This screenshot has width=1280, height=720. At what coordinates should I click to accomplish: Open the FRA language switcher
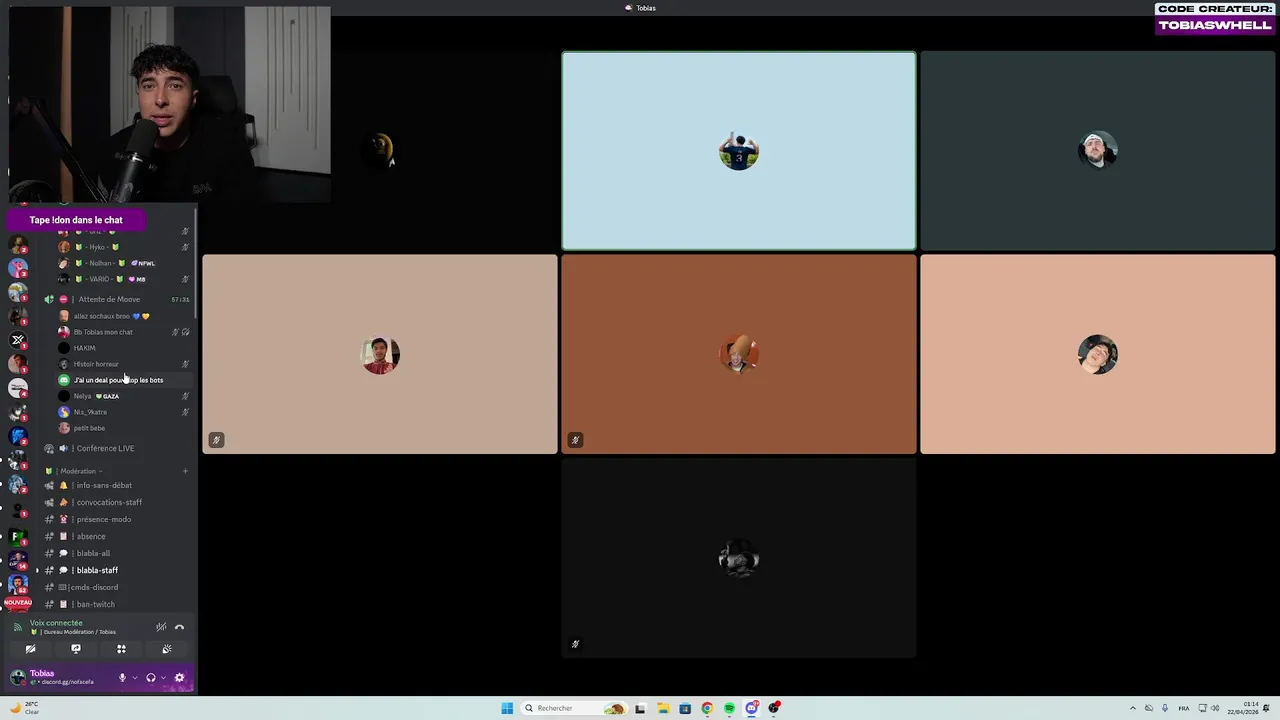coord(1186,708)
